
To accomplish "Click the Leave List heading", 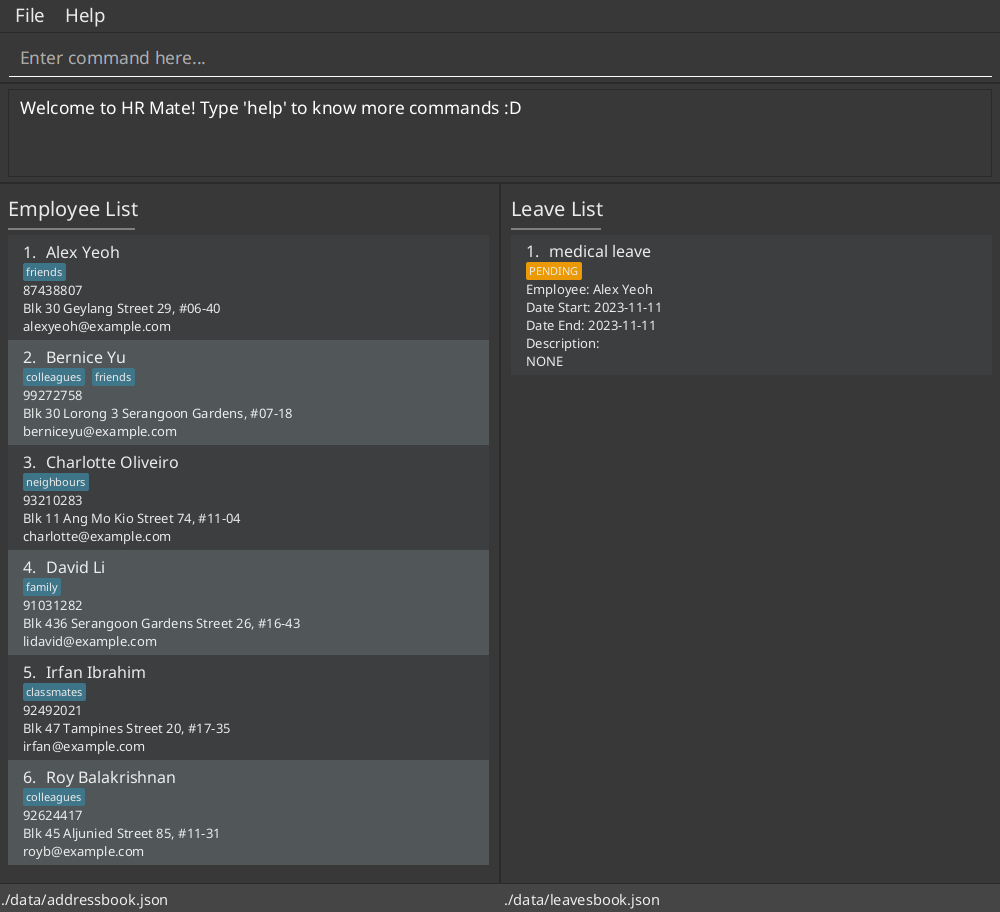I will 557,209.
